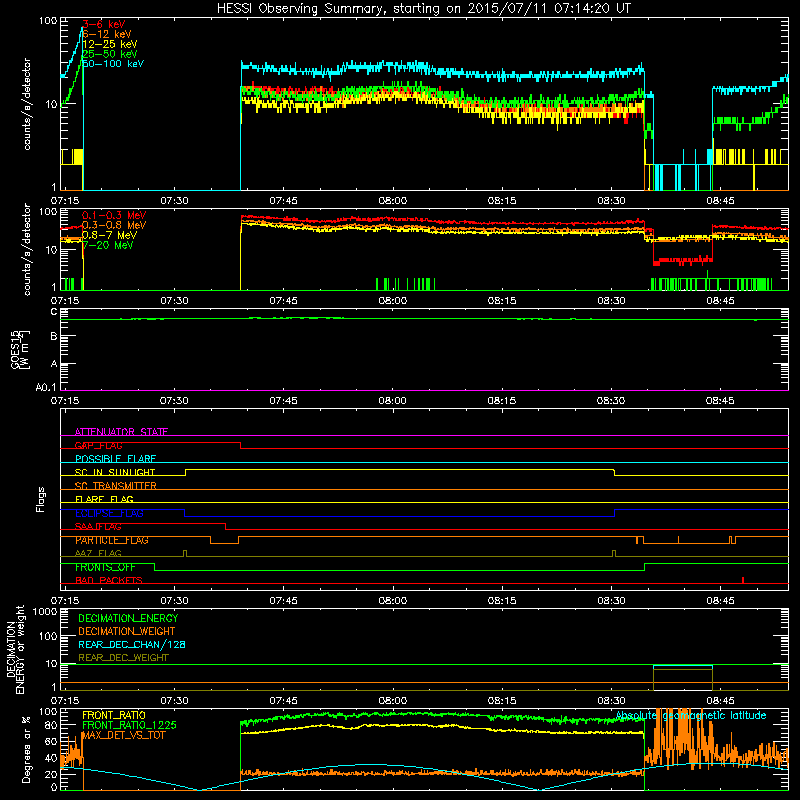Click the GOES15 W m-2 axis label
This screenshot has width=800, height=800.
pos(19,349)
